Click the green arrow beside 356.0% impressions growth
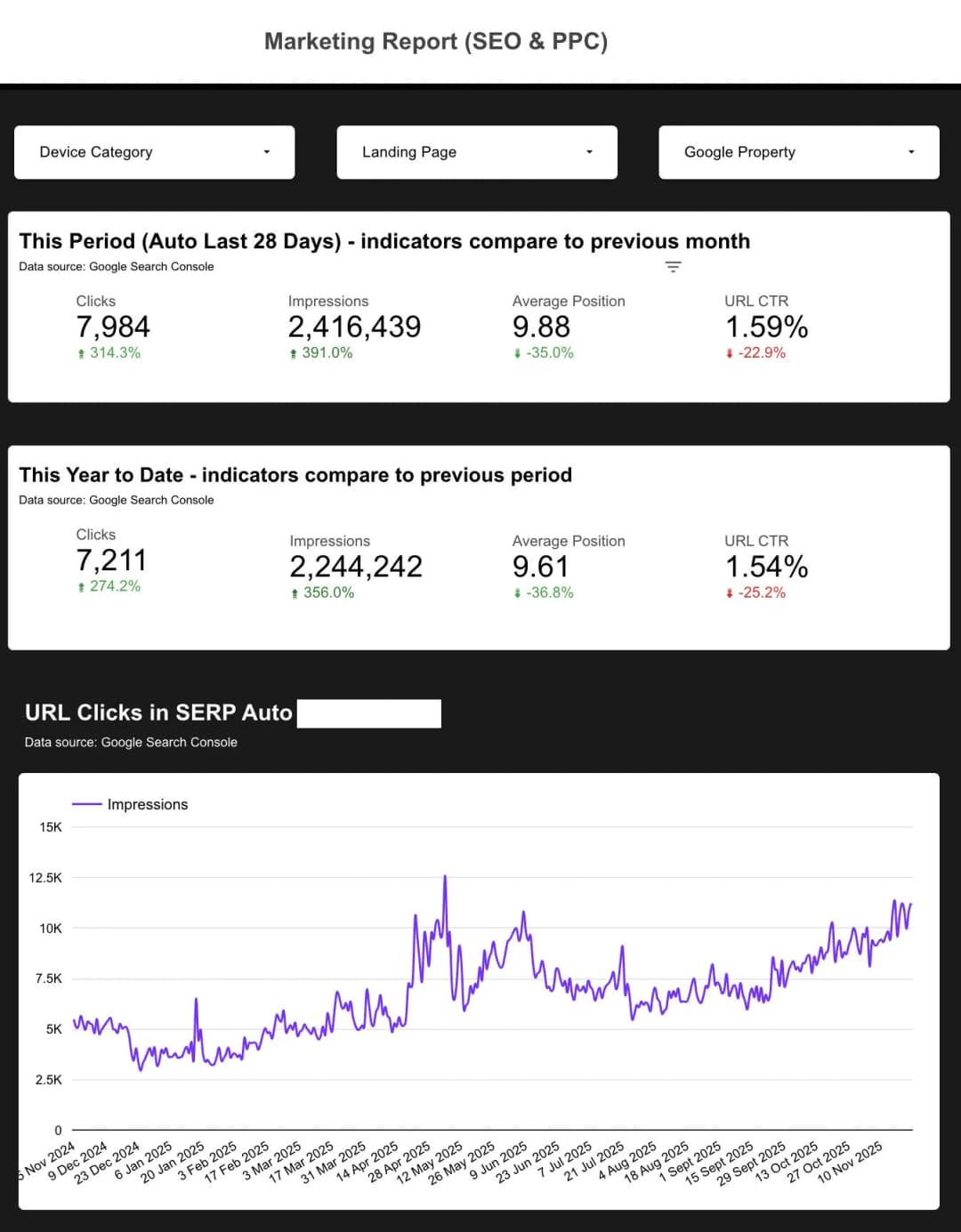The width and height of the screenshot is (961, 1232). (x=294, y=592)
